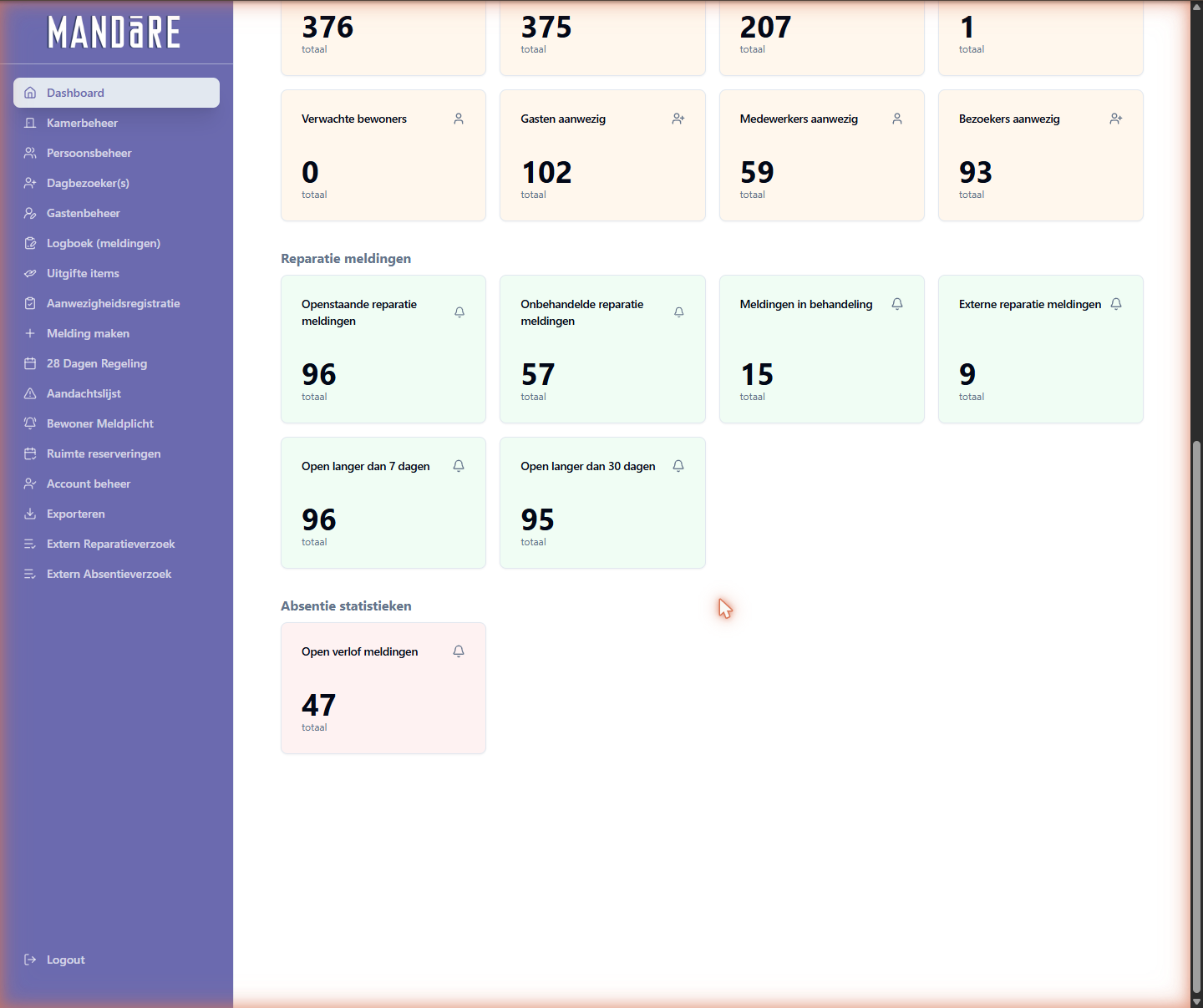Click the Kamerbeheer door icon
1203x1008 pixels.
click(30, 123)
